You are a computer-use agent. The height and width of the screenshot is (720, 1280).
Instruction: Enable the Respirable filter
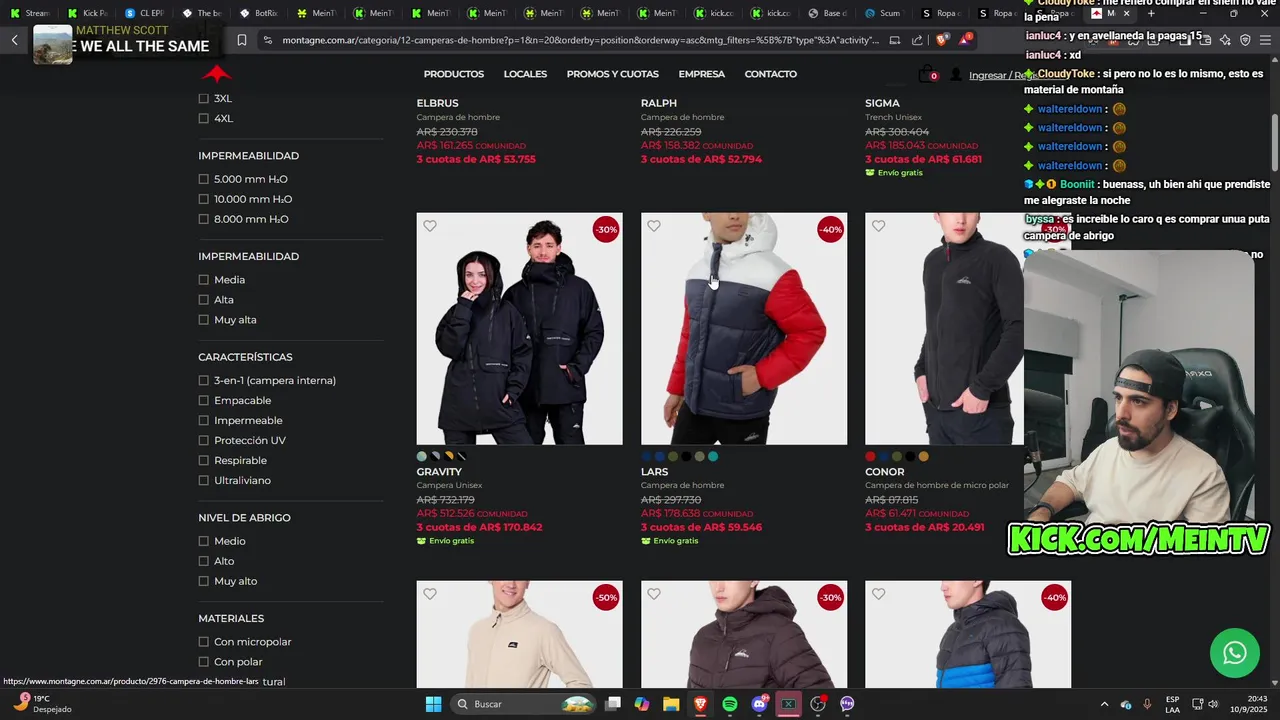[x=204, y=460]
